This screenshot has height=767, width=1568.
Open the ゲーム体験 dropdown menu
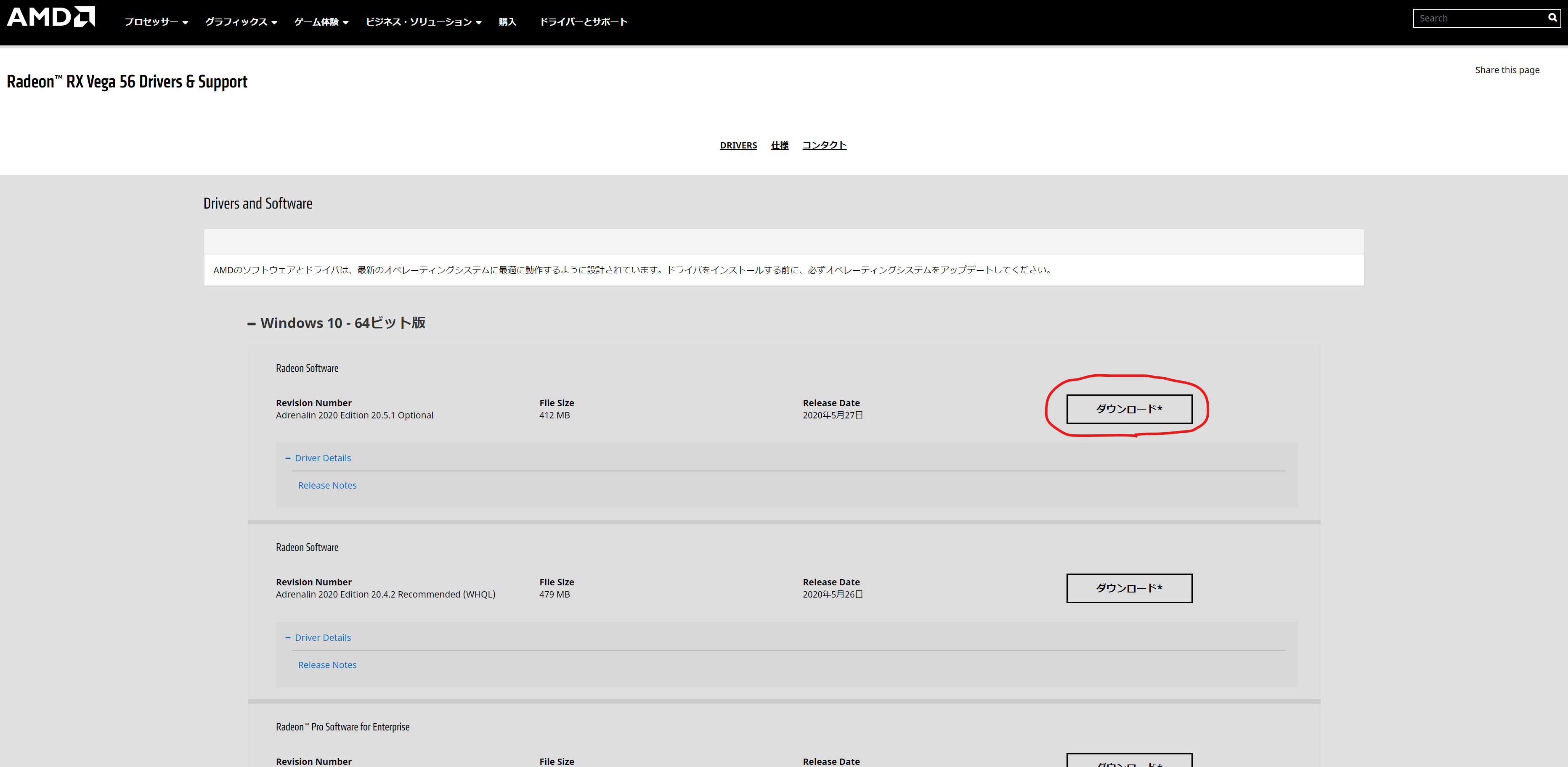pyautogui.click(x=321, y=22)
